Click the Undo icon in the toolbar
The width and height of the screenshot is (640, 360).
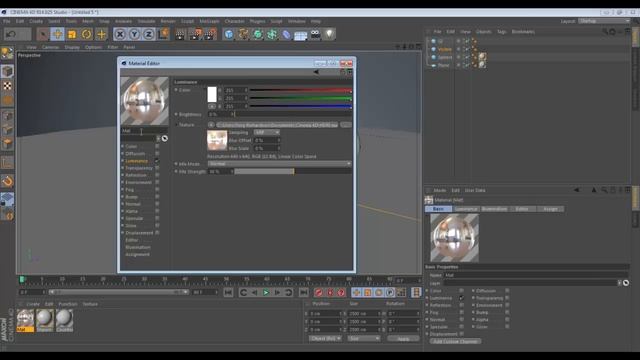click(11, 34)
